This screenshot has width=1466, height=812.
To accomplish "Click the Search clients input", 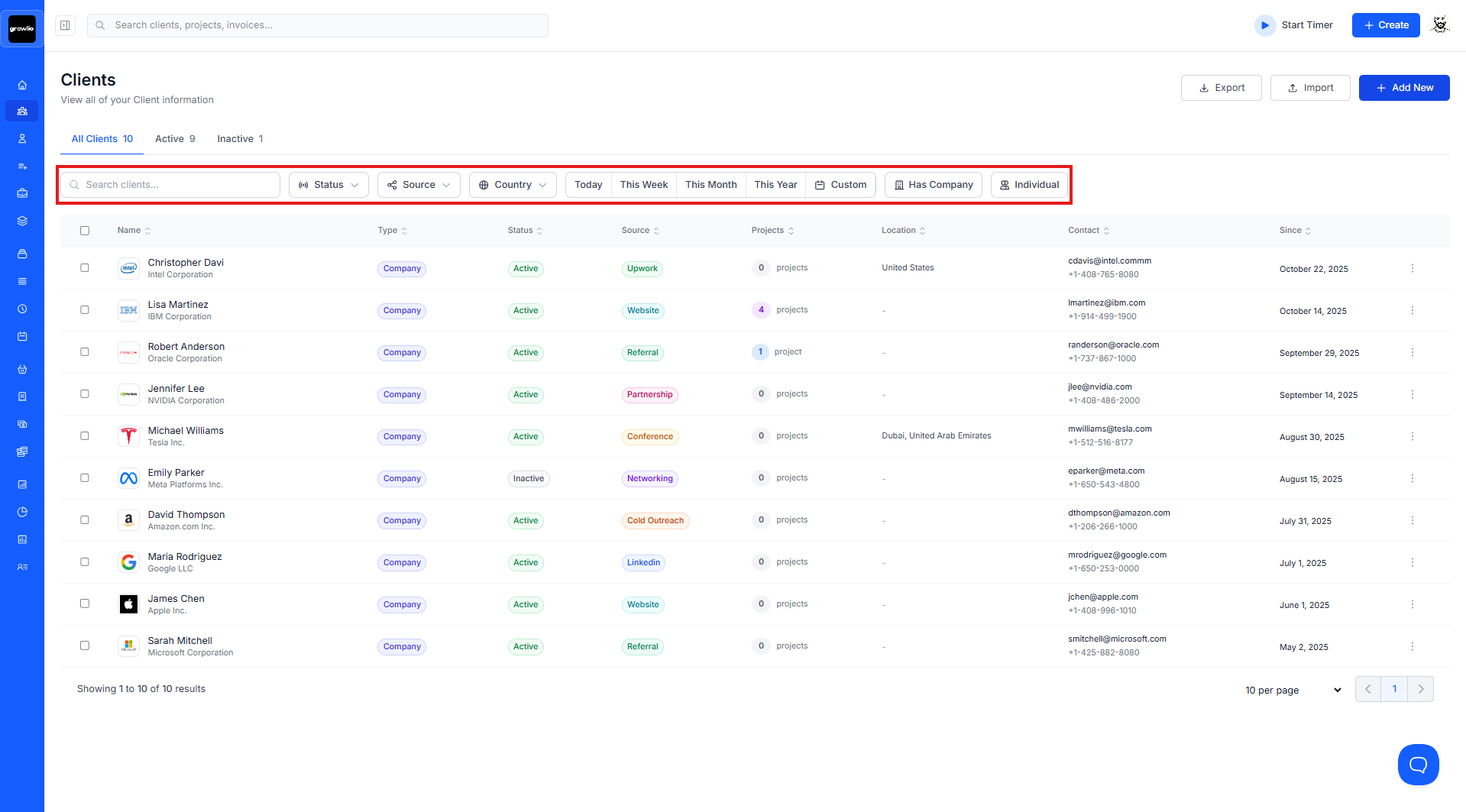I will click(x=170, y=185).
